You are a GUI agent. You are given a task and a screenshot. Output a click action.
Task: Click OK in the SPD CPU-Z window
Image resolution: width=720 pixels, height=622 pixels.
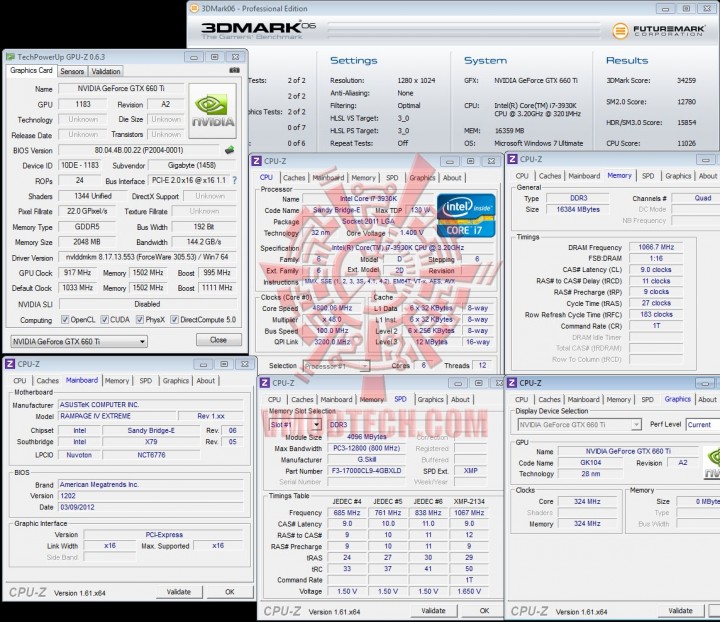[x=484, y=611]
